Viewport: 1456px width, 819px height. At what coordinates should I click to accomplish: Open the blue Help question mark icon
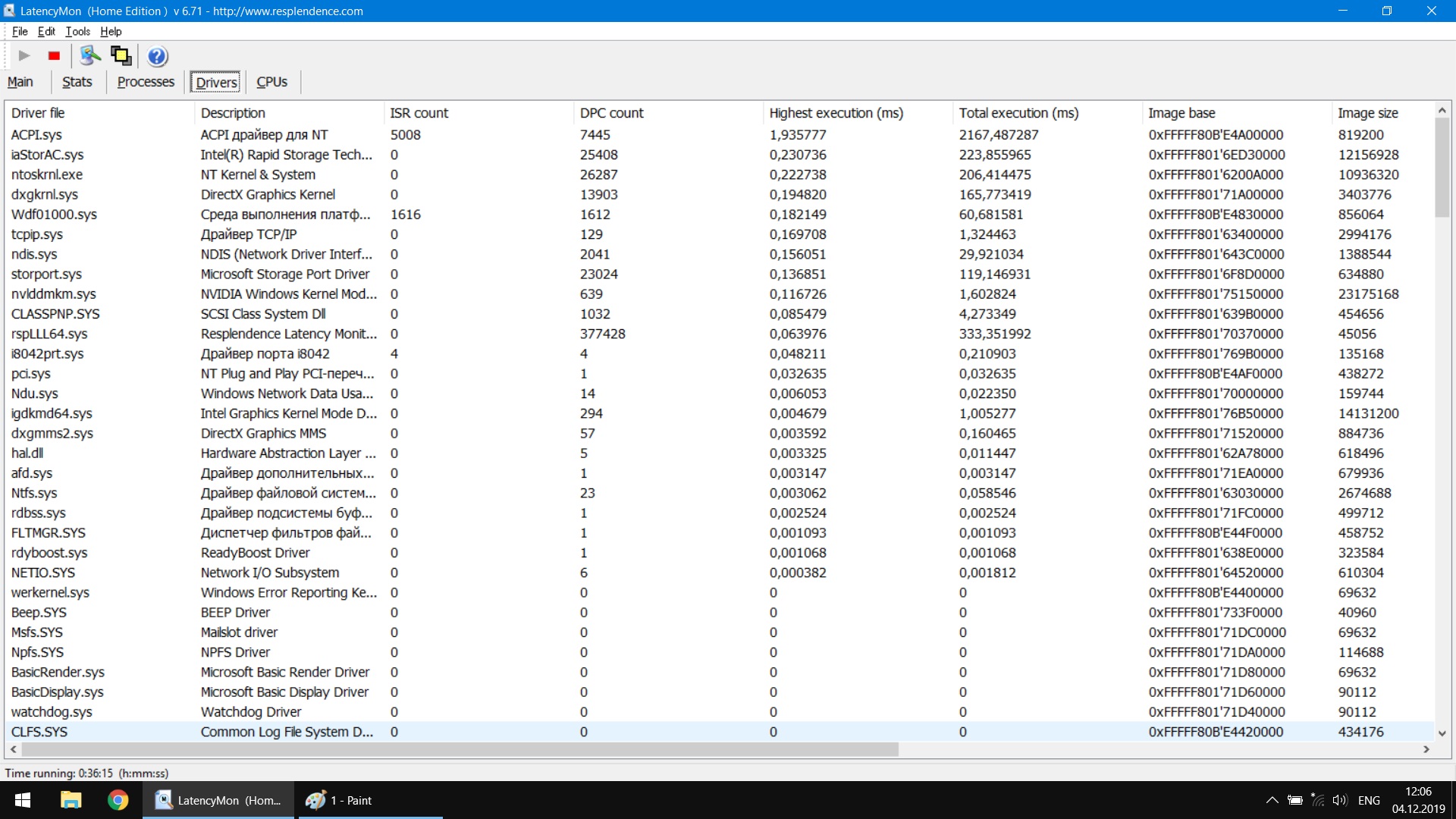pos(157,56)
